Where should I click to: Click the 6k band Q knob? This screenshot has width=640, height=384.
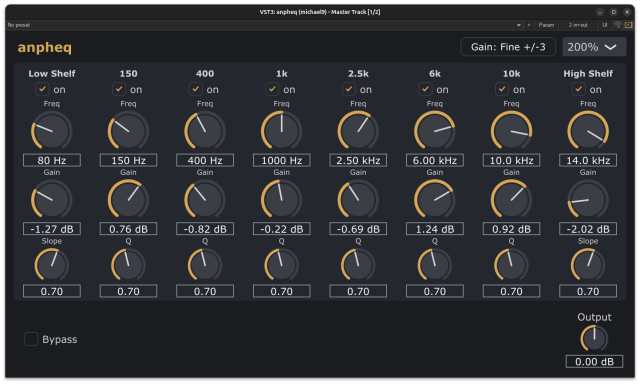435,265
